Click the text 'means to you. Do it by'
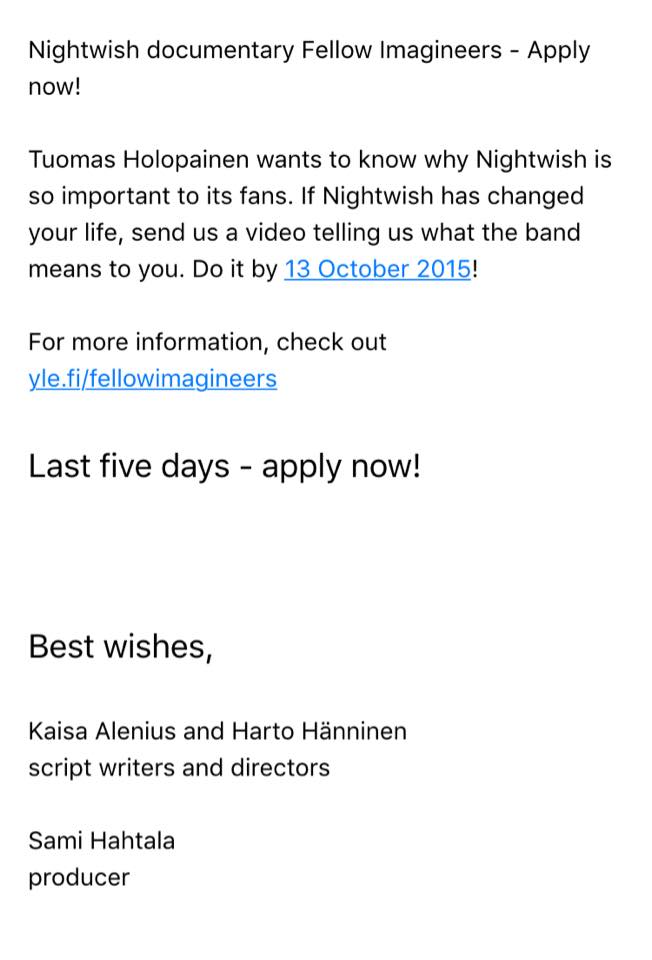The width and height of the screenshot is (652, 960). tap(153, 269)
